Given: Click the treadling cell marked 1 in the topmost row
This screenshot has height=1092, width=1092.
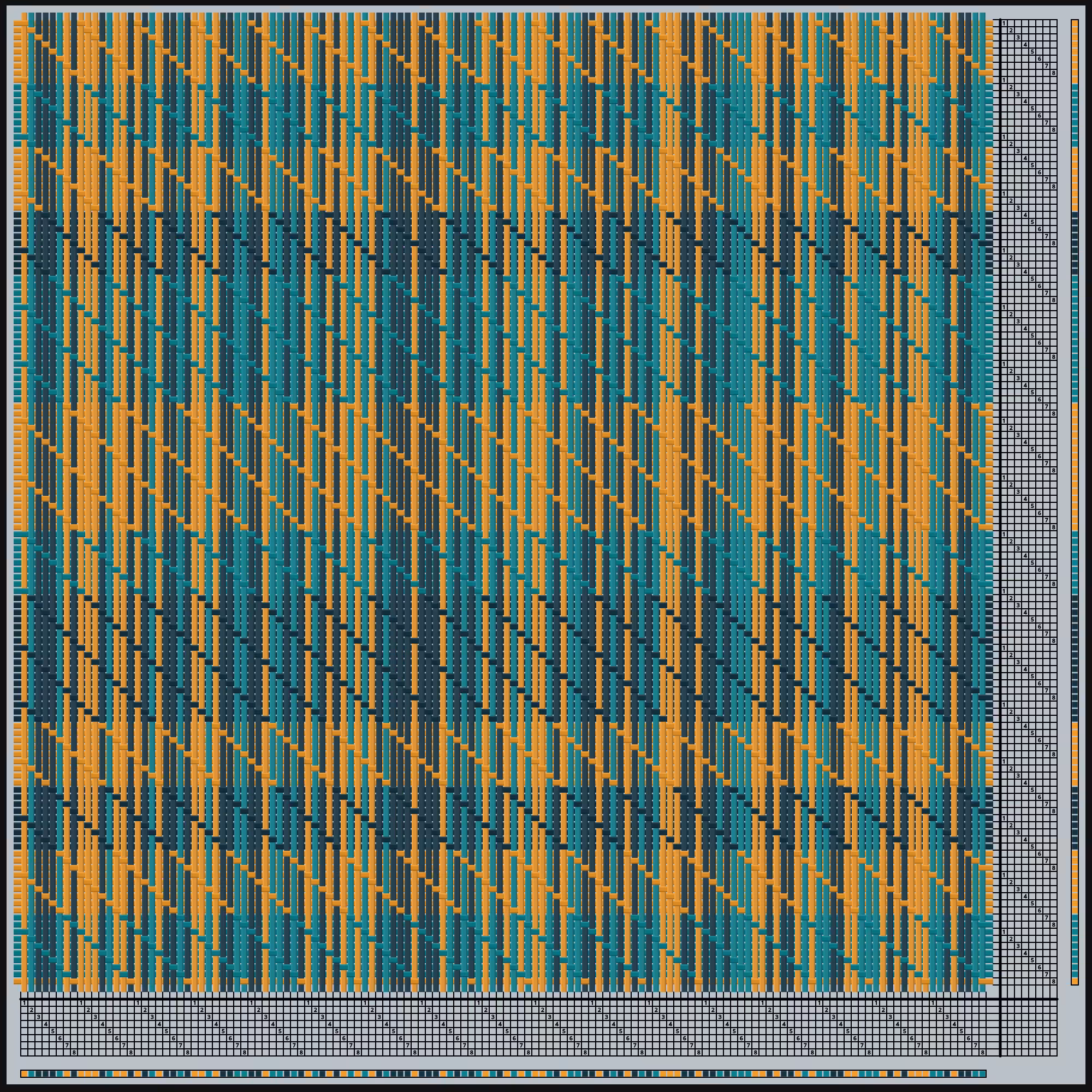Looking at the screenshot, I should coord(1004,23).
